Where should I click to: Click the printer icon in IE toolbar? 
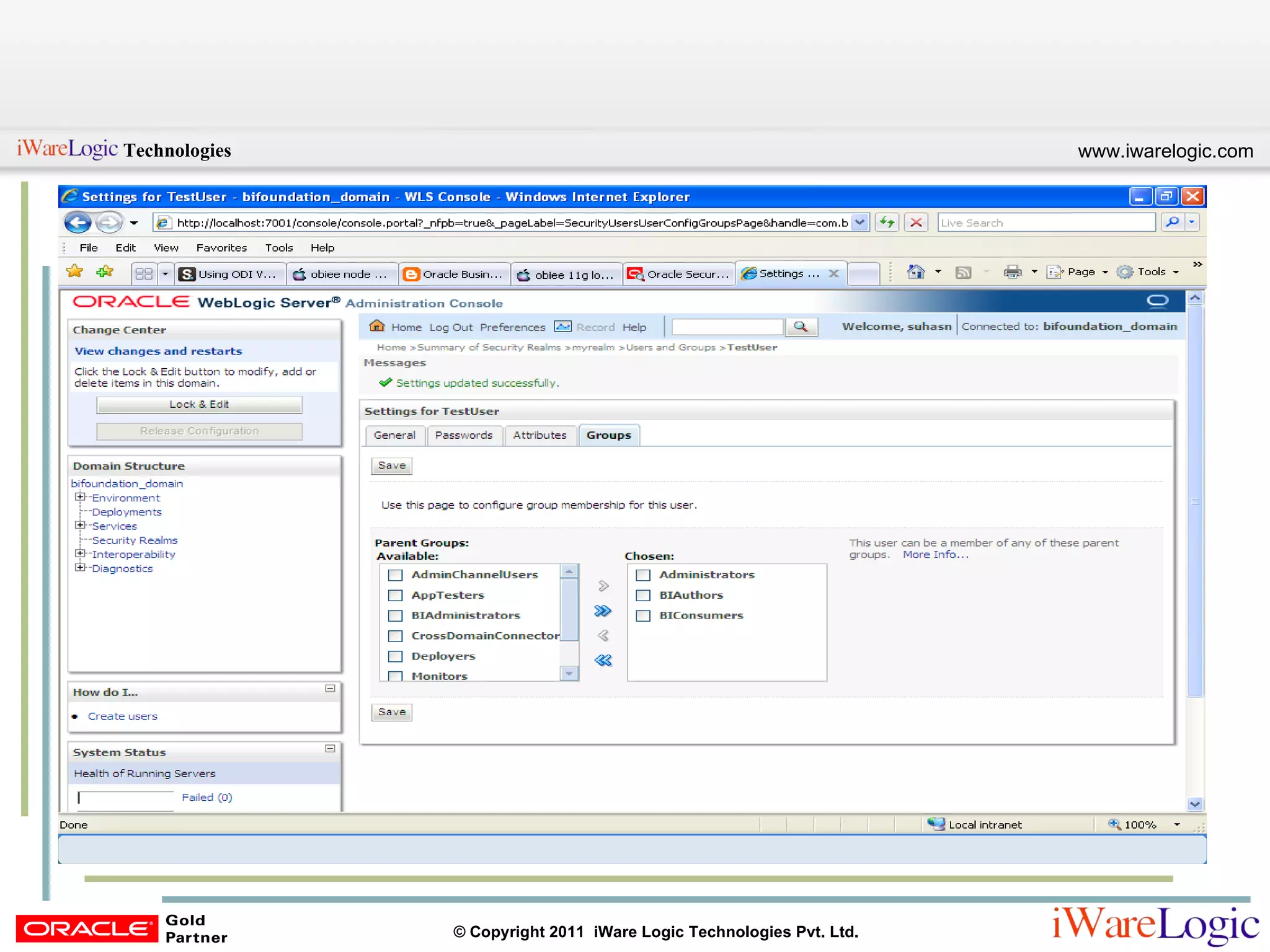click(1012, 272)
